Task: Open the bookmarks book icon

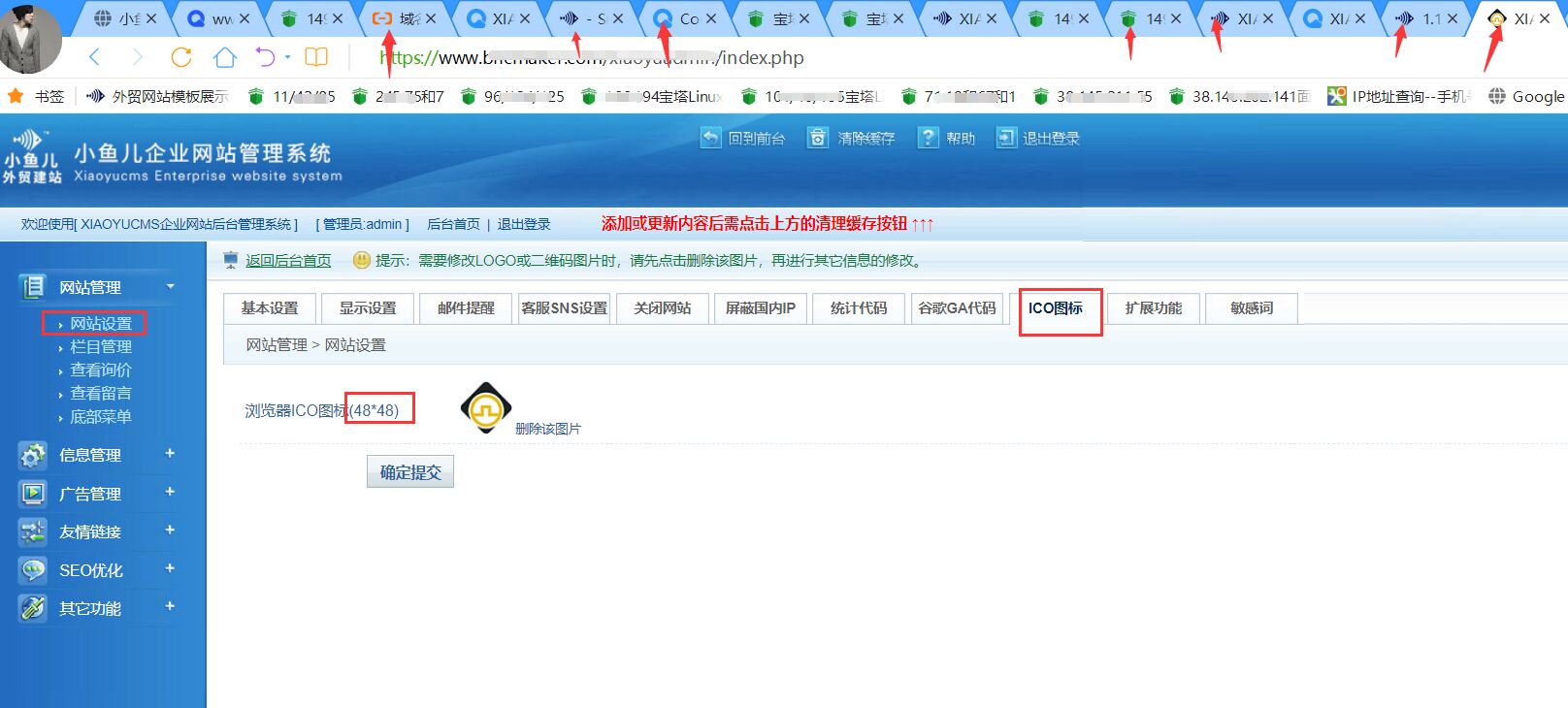Action: point(316,57)
